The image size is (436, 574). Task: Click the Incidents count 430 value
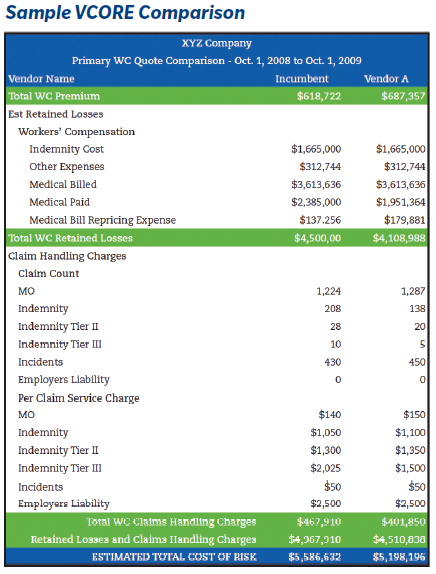(x=332, y=362)
